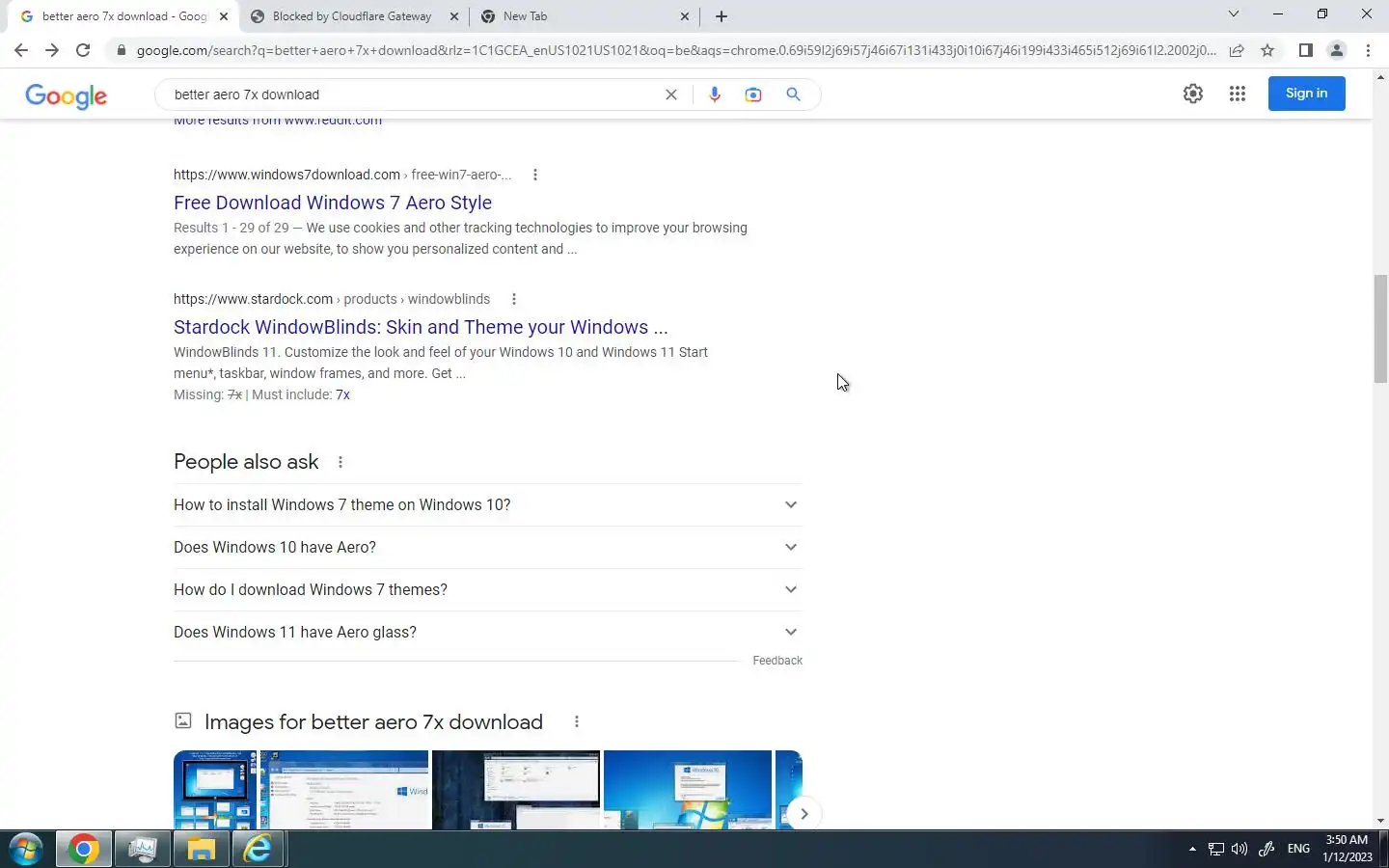
Task: Open more options for windows7download result
Action: [x=535, y=175]
